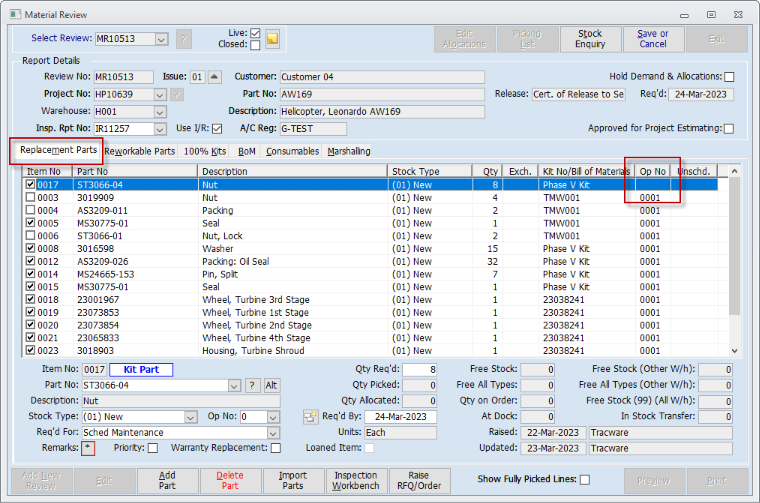Enable Warranty Replacement checkbox

pos(276,448)
